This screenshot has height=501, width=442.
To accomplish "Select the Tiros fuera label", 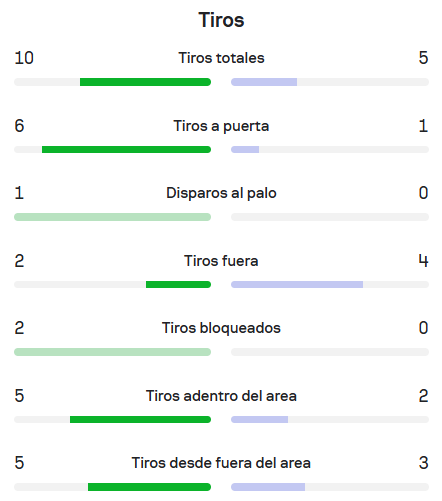I will click(x=221, y=261).
